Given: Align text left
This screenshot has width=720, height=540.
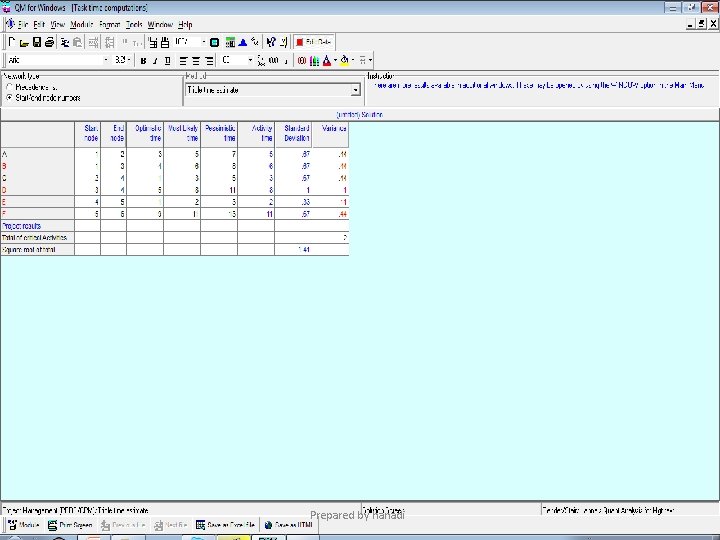Looking at the screenshot, I should (x=183, y=60).
